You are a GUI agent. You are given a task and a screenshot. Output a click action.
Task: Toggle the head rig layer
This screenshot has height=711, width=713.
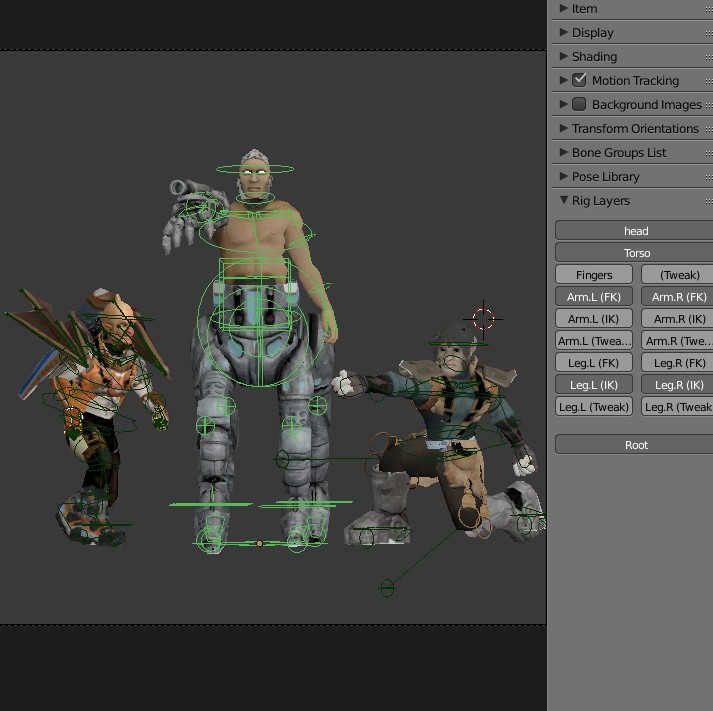634,230
